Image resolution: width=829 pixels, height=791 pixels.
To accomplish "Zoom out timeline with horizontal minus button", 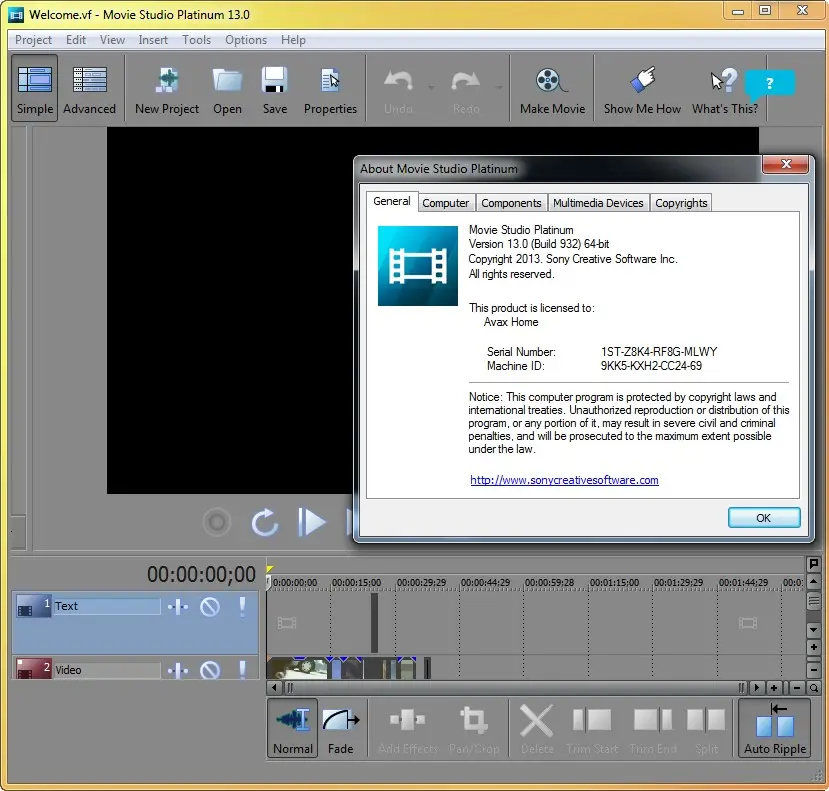I will [x=797, y=688].
